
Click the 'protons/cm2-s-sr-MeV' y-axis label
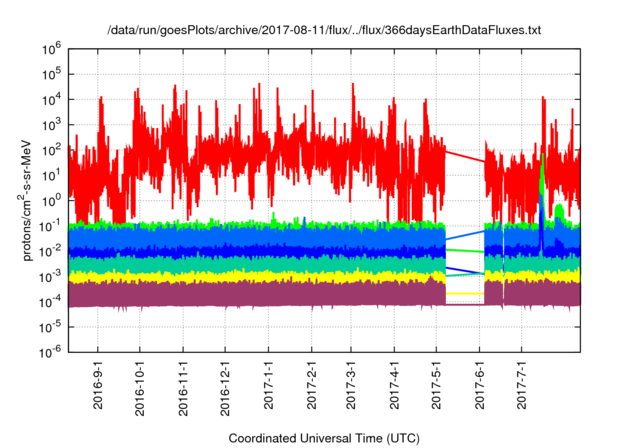[31, 198]
